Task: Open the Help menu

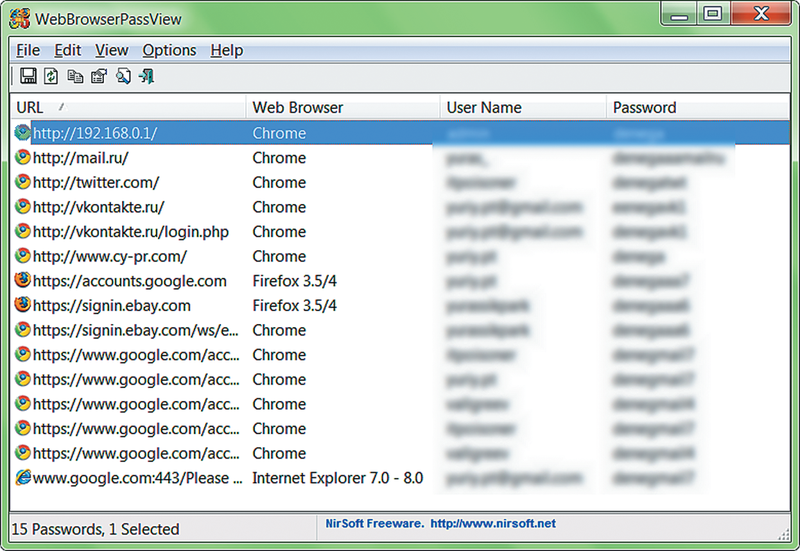Action: click(227, 50)
